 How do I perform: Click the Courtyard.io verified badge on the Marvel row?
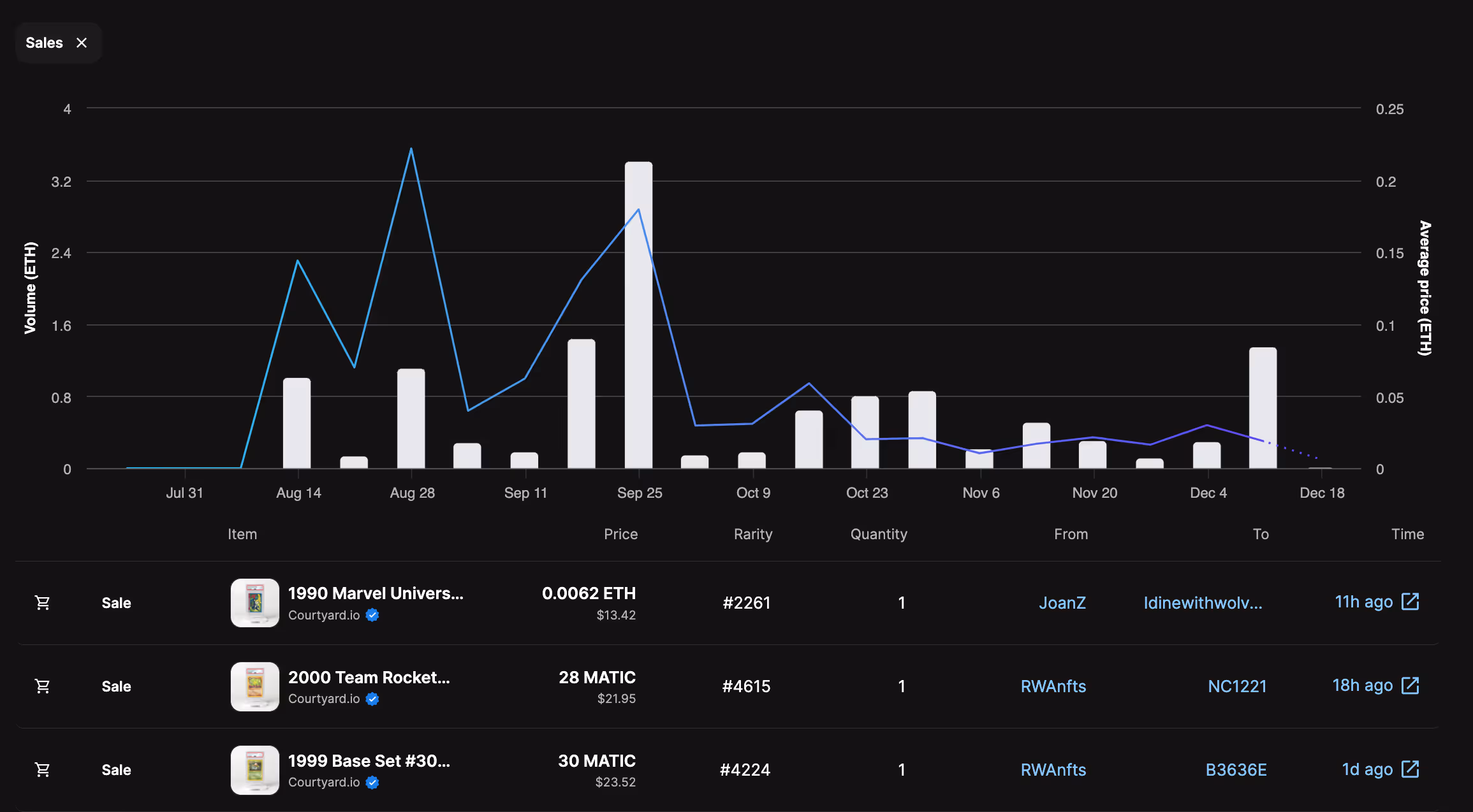pyautogui.click(x=373, y=615)
